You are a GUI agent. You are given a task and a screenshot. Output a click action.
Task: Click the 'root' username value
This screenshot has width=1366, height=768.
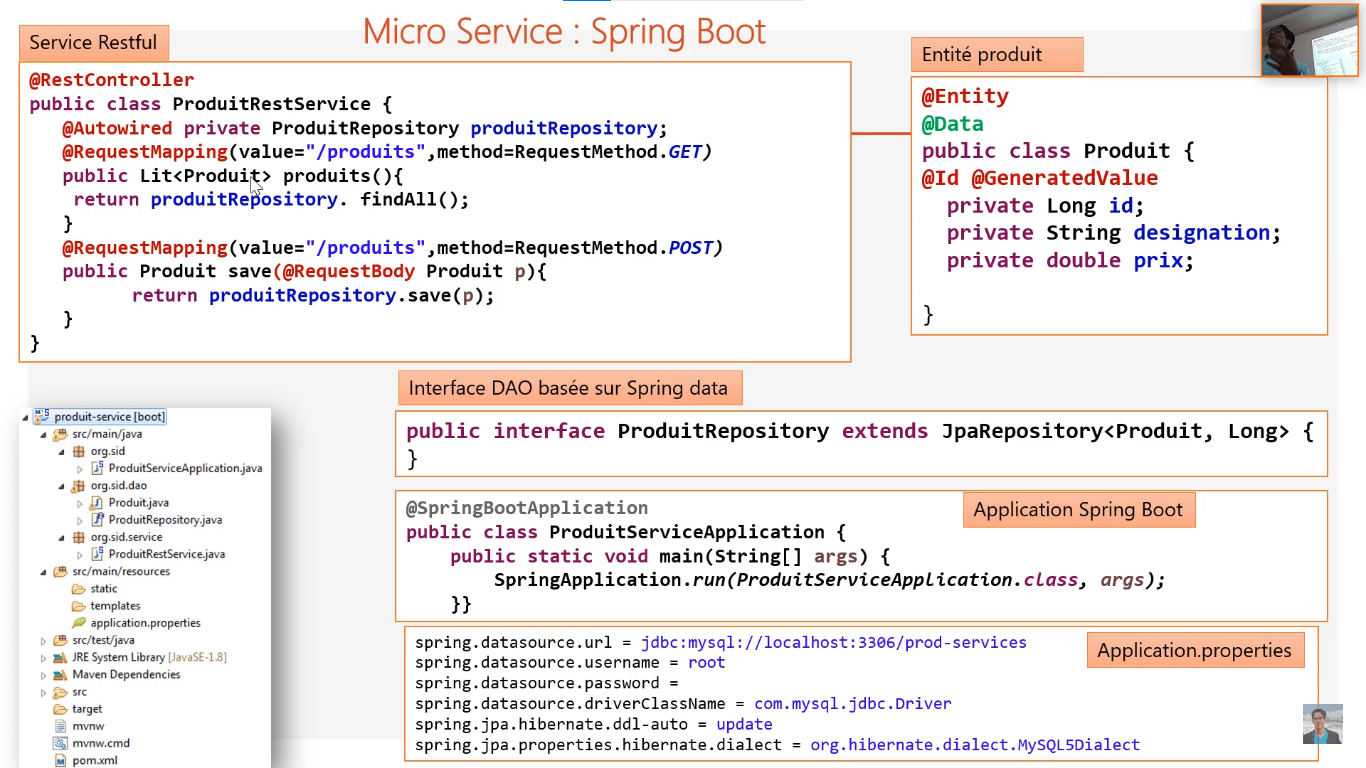[x=707, y=662]
